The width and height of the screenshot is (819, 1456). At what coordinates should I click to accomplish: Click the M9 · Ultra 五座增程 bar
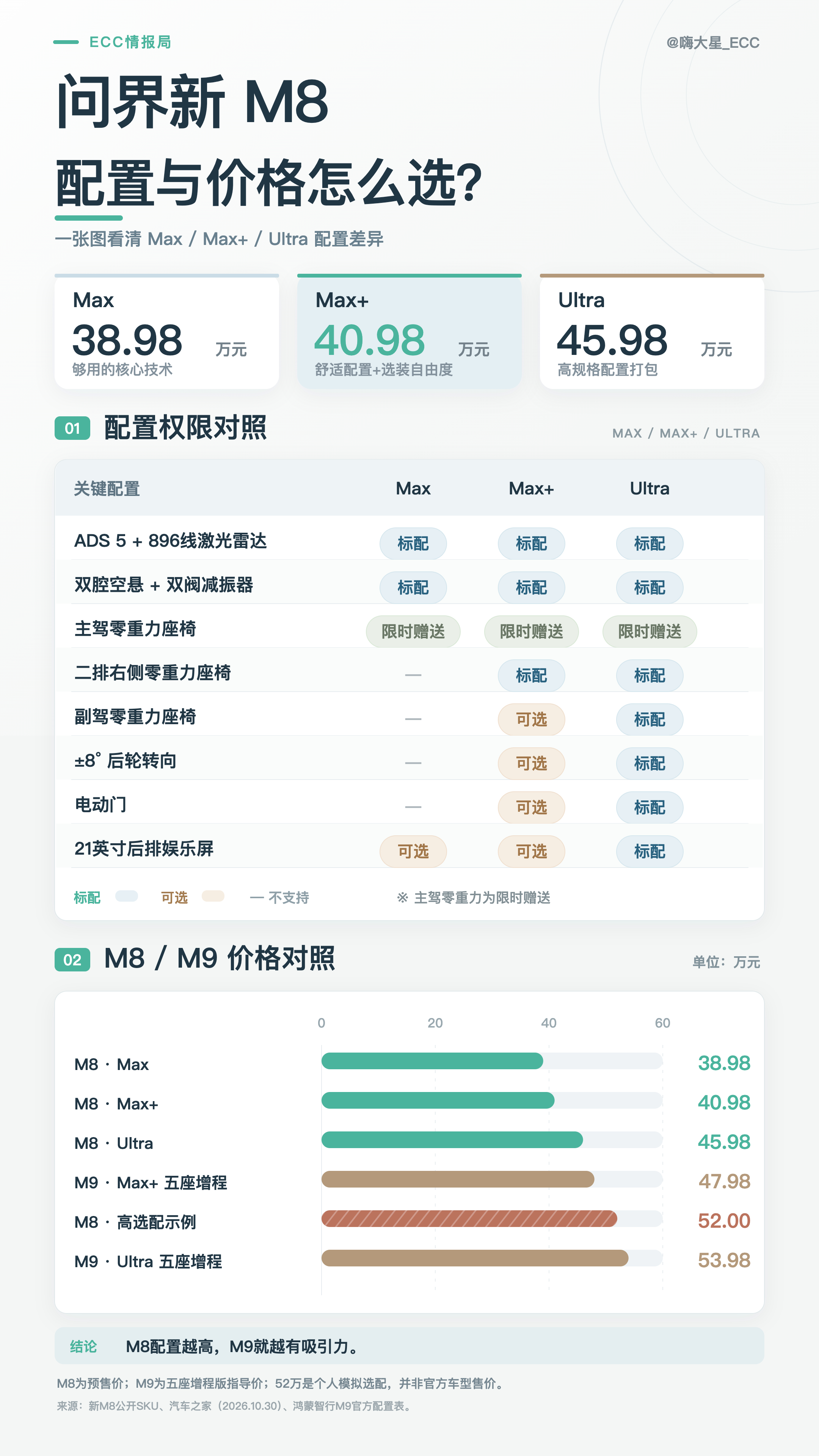tap(475, 1258)
